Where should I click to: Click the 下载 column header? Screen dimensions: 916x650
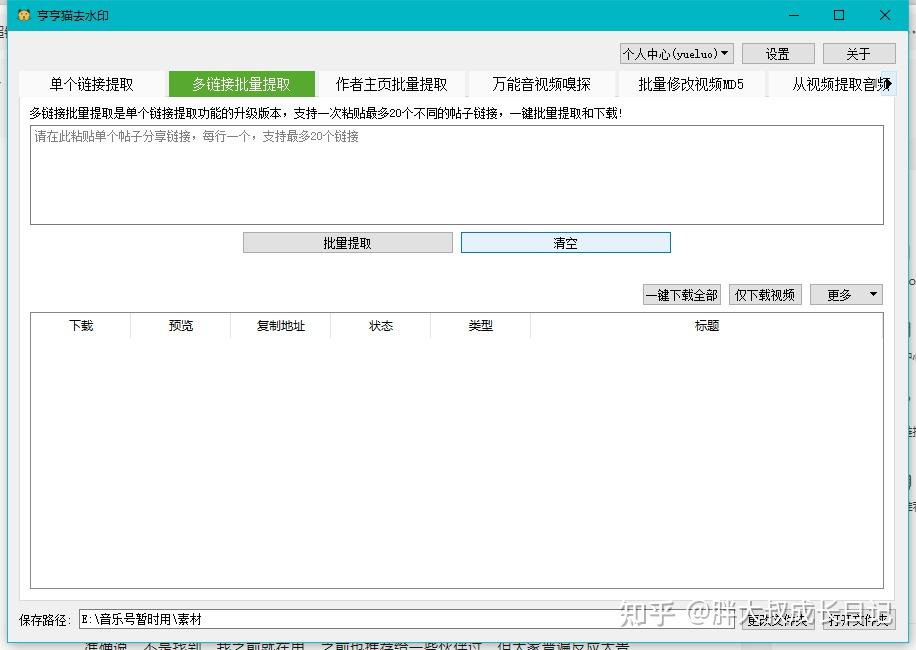tap(81, 325)
